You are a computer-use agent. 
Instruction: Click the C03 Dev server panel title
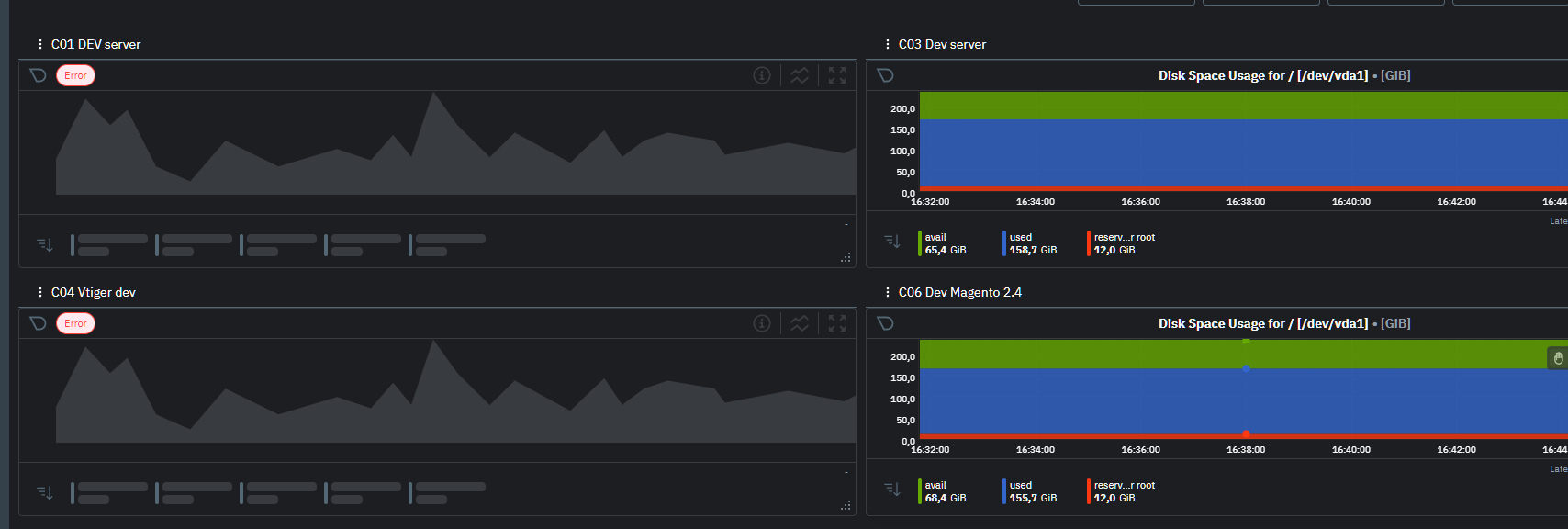coord(942,44)
